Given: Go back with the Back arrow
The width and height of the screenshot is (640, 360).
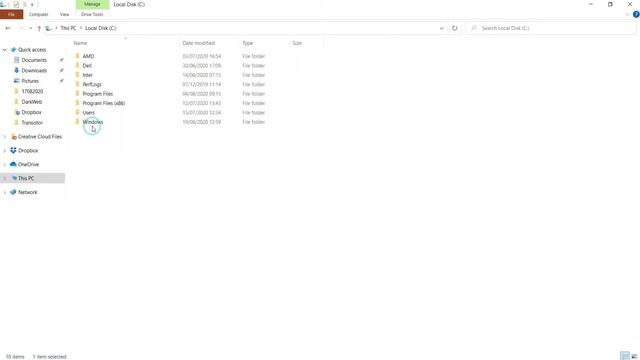Looking at the screenshot, I should tap(8, 28).
